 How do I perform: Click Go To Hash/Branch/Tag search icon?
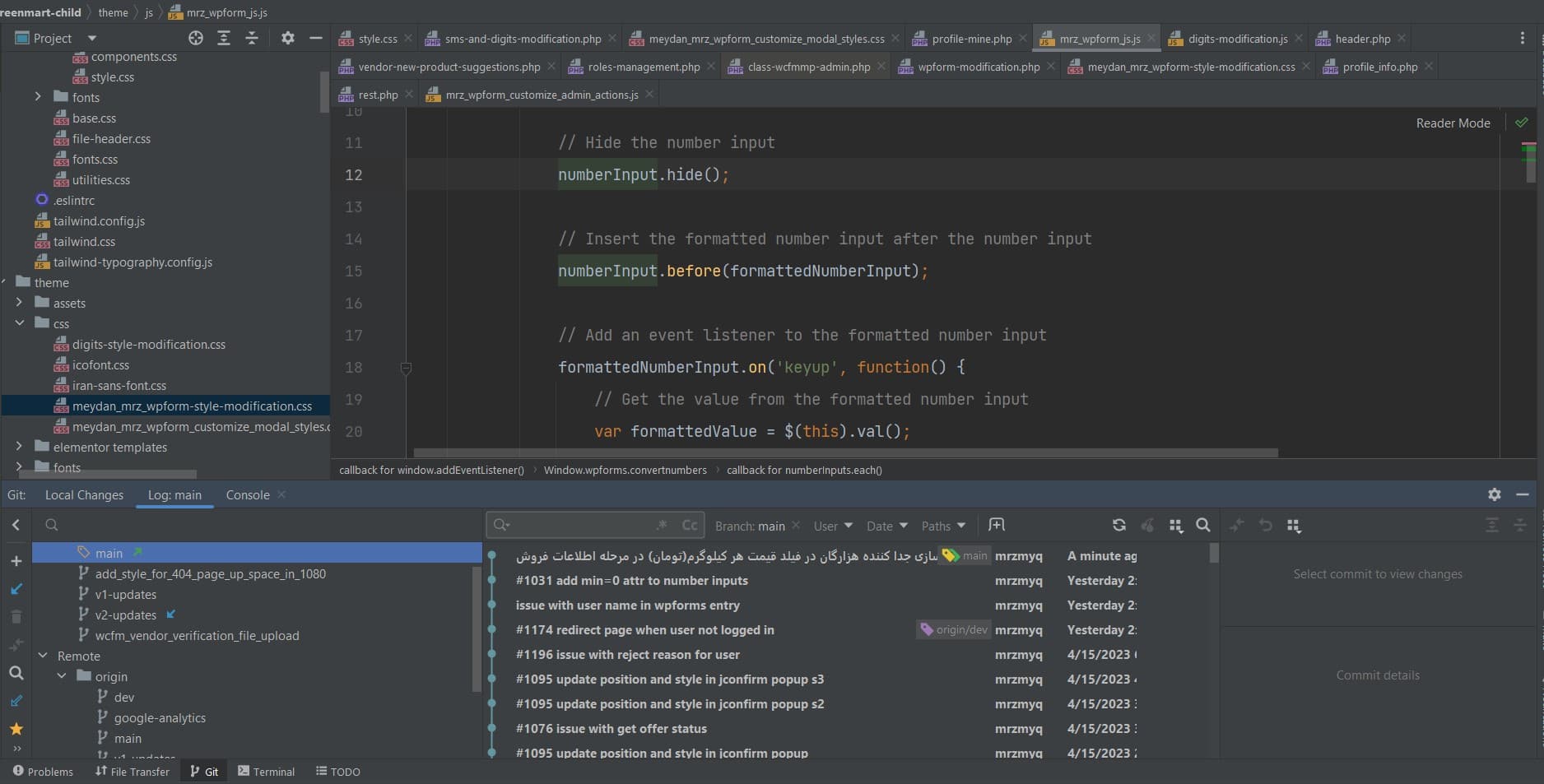point(1202,525)
